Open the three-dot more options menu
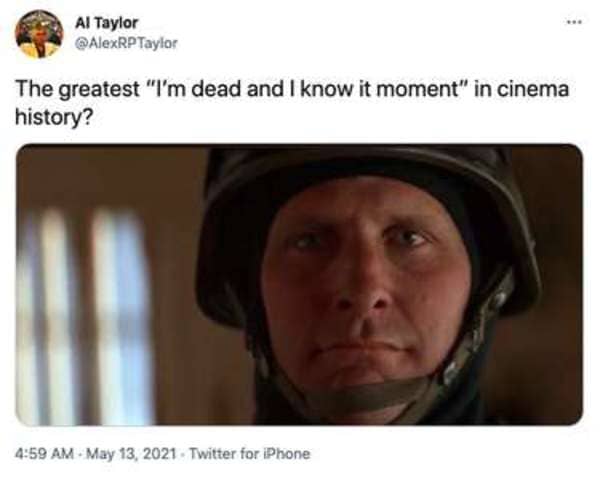 [574, 22]
